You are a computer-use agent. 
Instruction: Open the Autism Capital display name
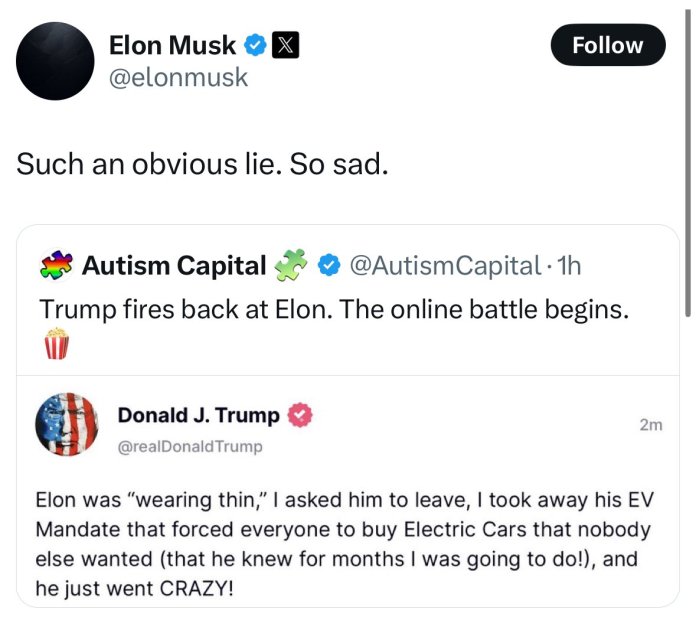pos(172,265)
